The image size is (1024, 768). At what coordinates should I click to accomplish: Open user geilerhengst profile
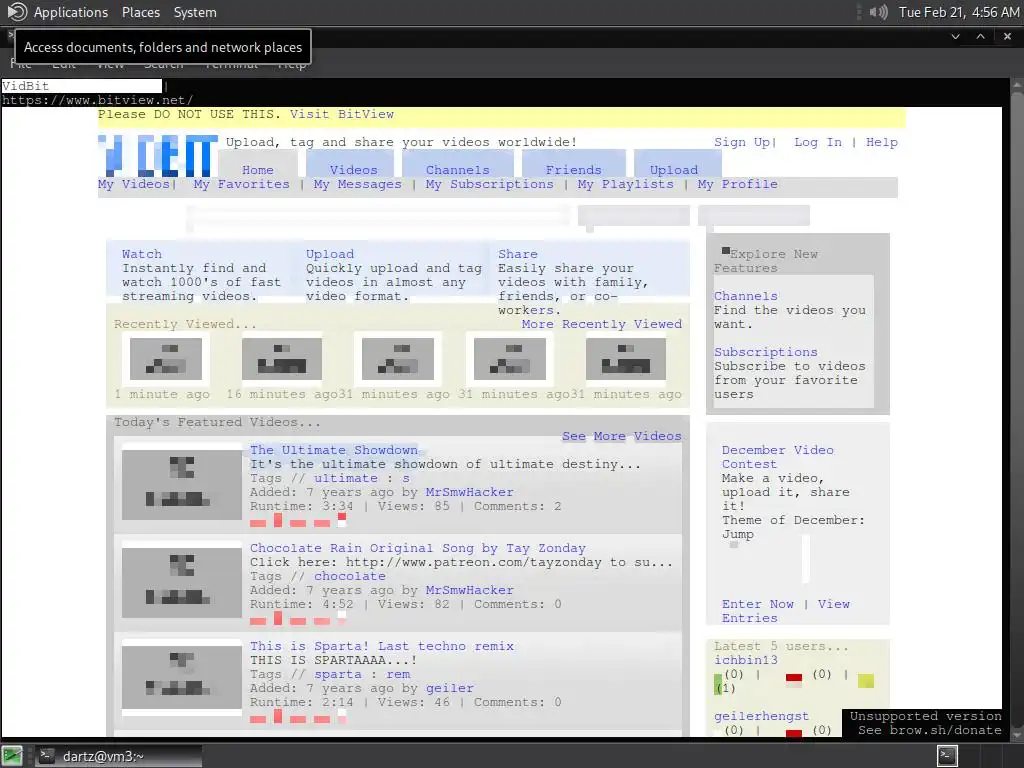(761, 716)
